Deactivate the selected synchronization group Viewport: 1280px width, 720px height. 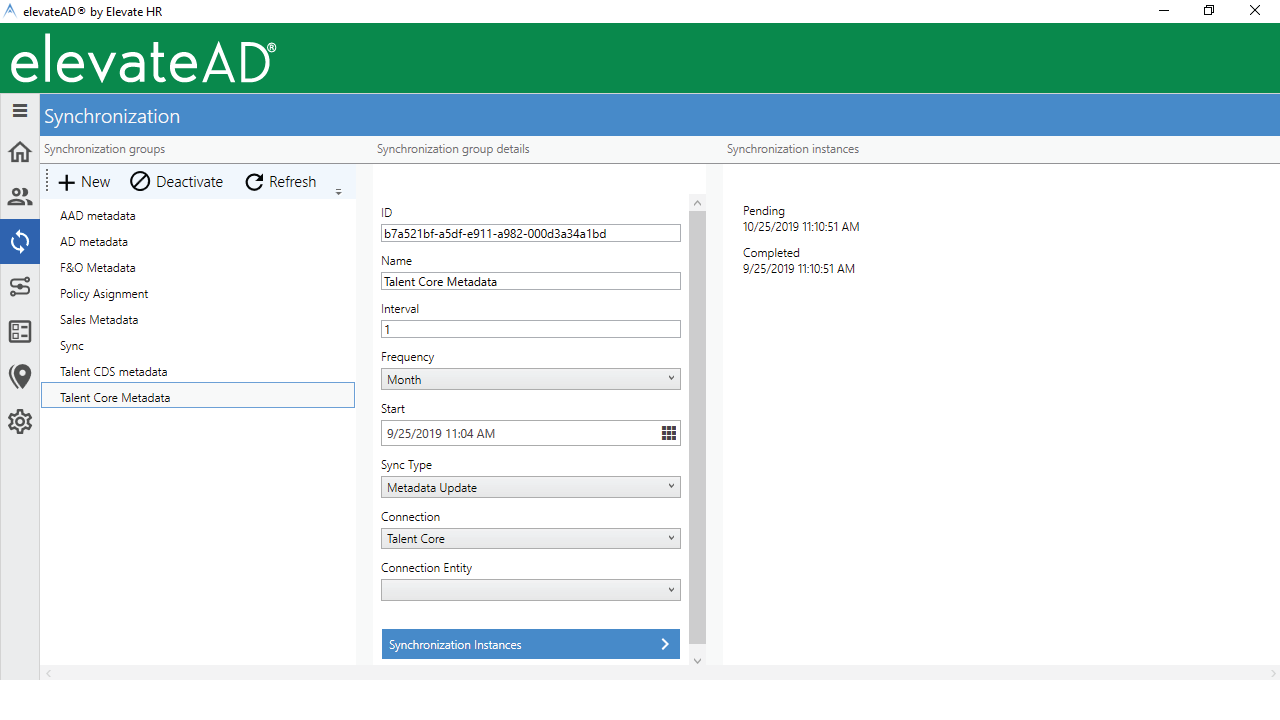pyautogui.click(x=177, y=182)
